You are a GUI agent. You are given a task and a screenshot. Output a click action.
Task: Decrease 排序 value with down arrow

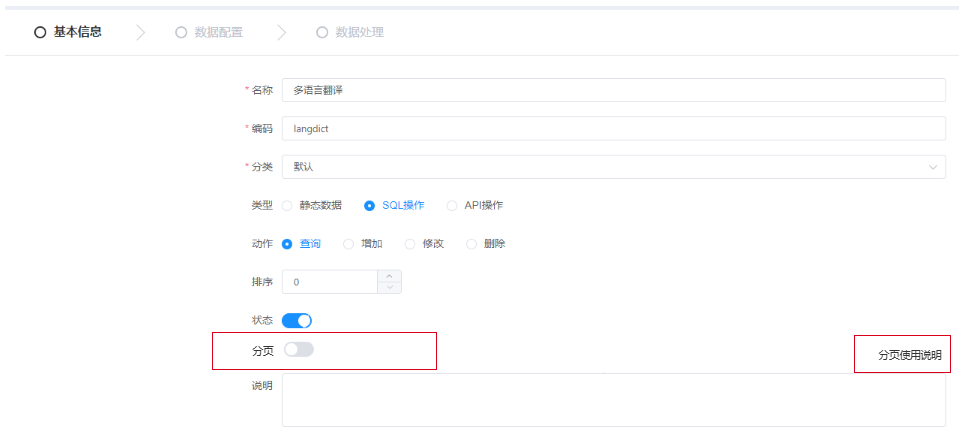[390, 288]
